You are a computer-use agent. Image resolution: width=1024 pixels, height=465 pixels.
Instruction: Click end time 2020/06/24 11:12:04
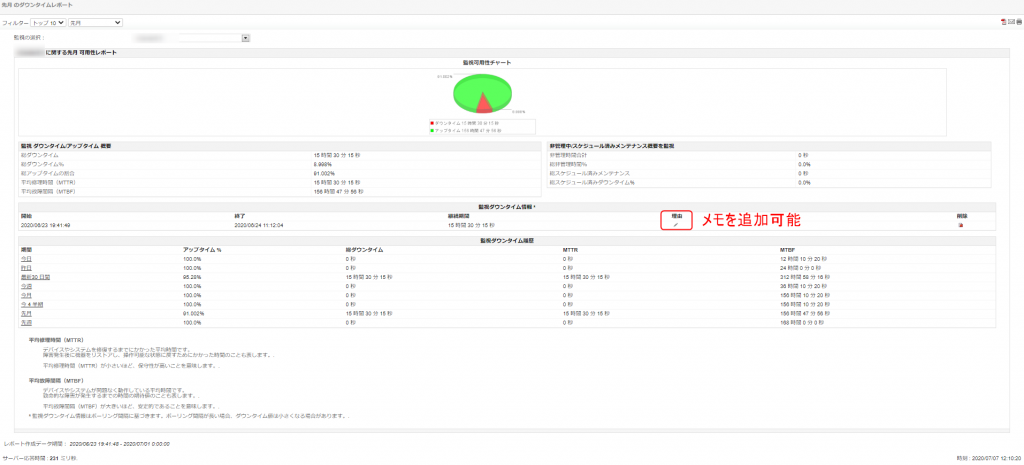(259, 225)
